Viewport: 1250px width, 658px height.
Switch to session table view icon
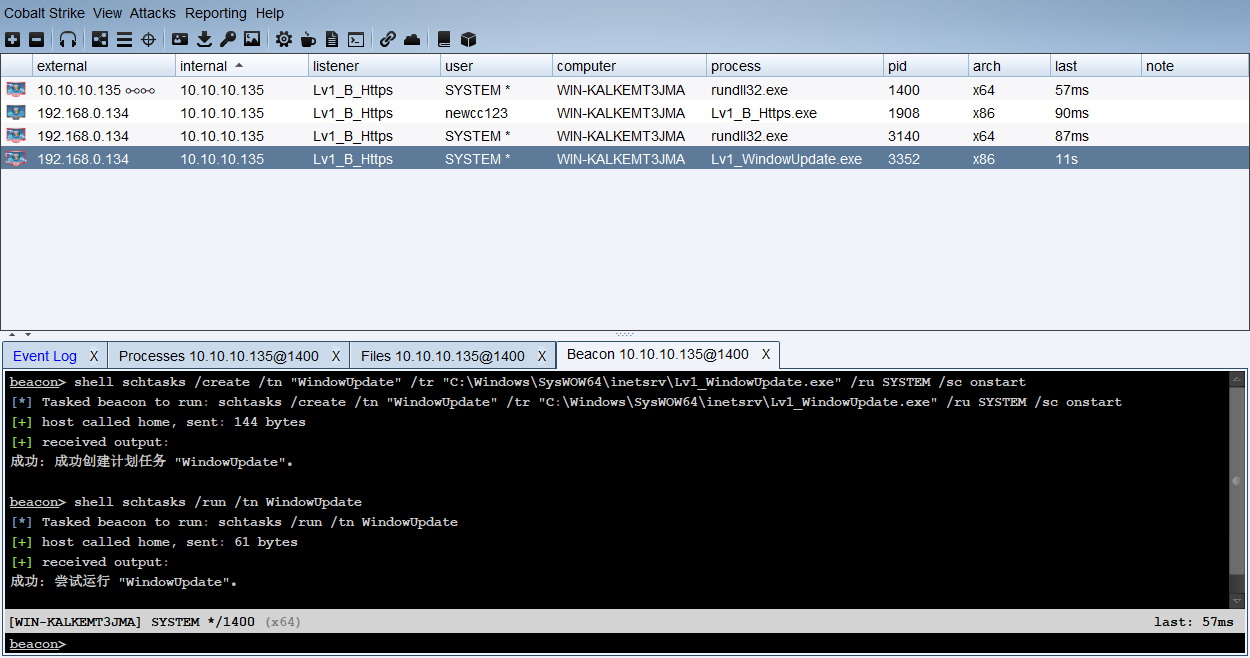[124, 39]
